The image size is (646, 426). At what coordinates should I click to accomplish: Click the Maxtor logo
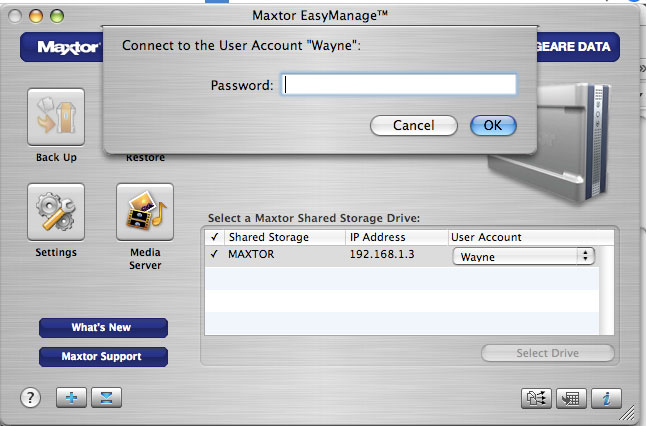point(68,47)
